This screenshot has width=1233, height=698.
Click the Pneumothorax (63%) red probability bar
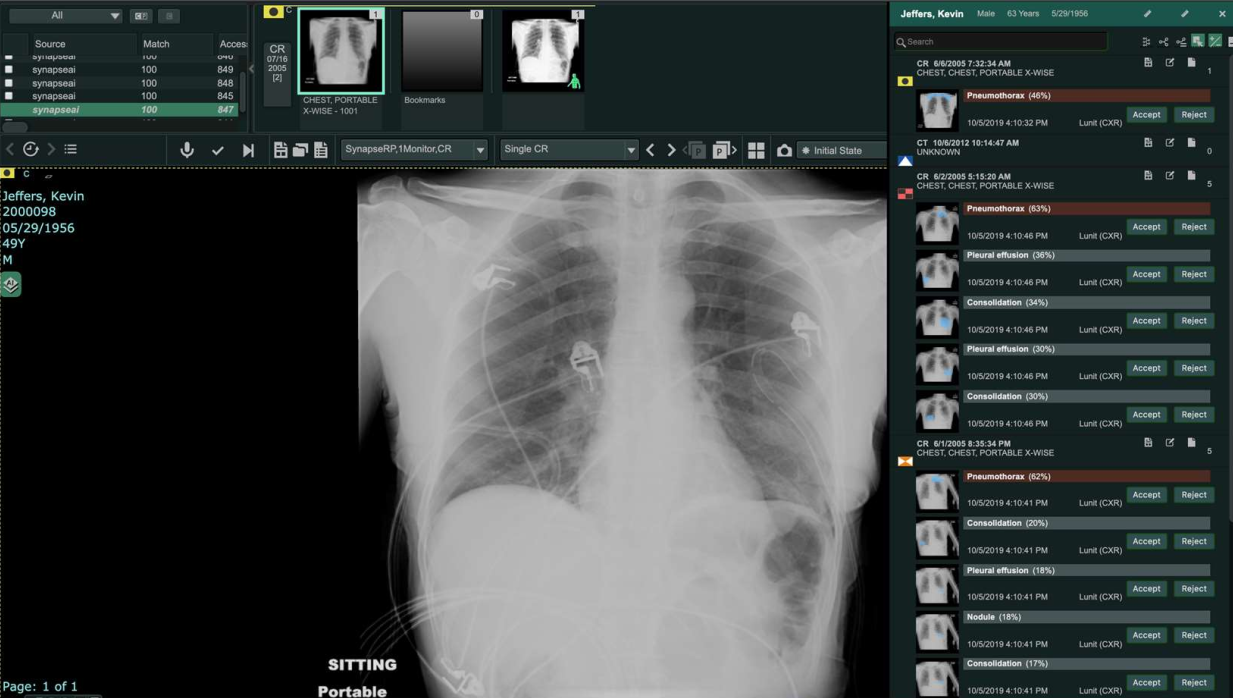coord(1086,209)
